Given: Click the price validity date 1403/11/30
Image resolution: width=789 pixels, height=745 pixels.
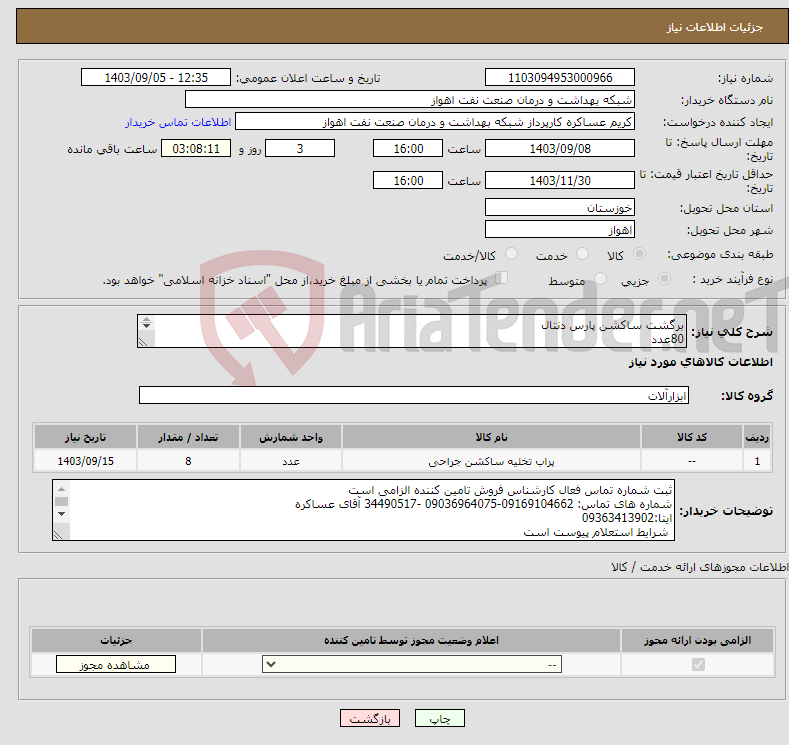Looking at the screenshot, I should (x=560, y=180).
